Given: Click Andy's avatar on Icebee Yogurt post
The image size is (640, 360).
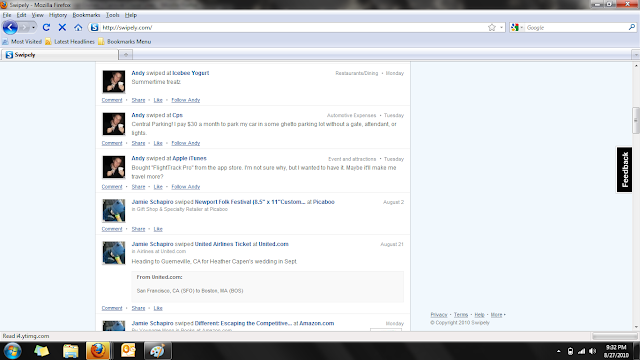Looking at the screenshot, I should point(114,82).
